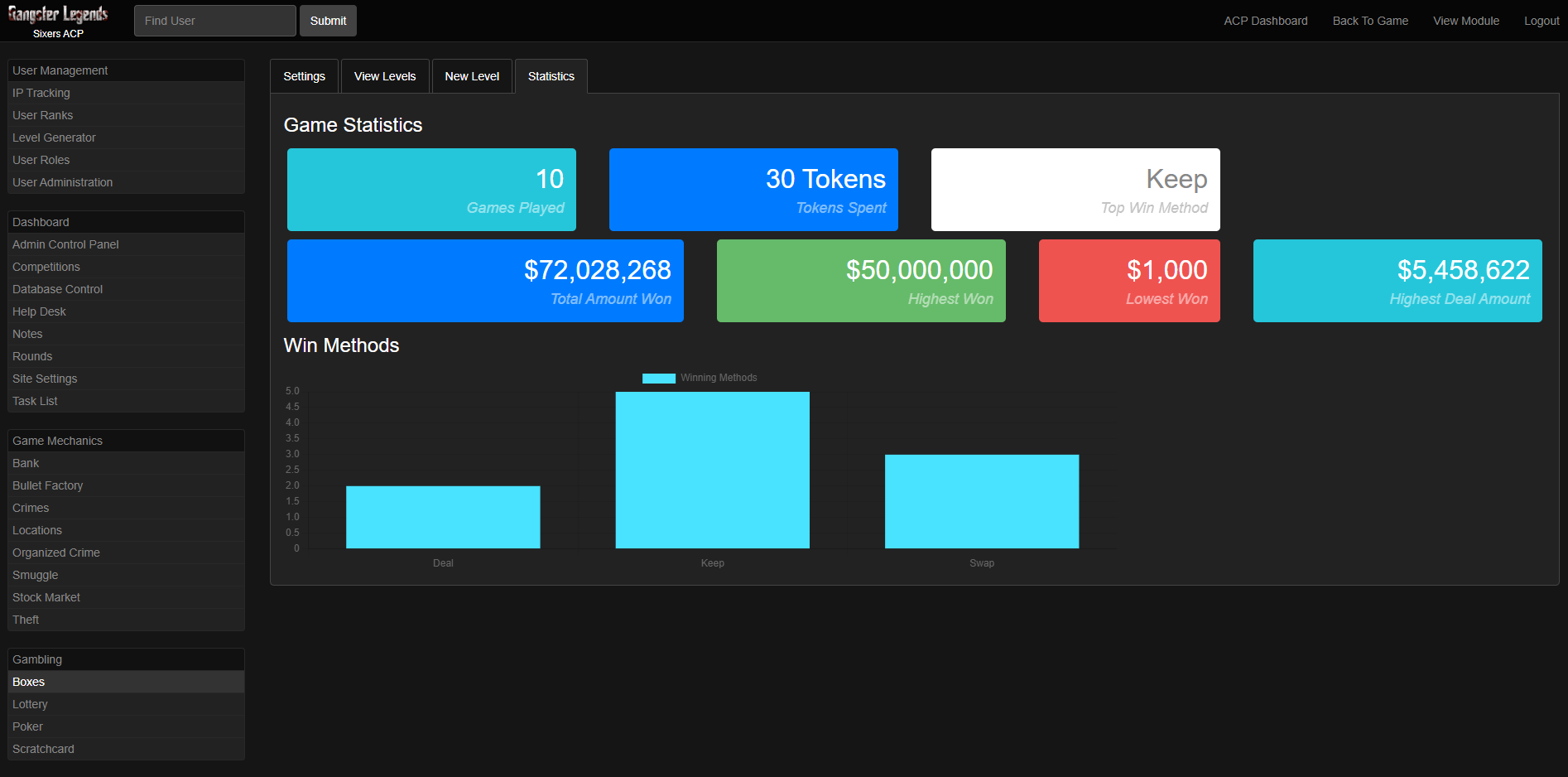The height and width of the screenshot is (777, 1568).
Task: Switch to the View Levels tab
Action: (385, 76)
